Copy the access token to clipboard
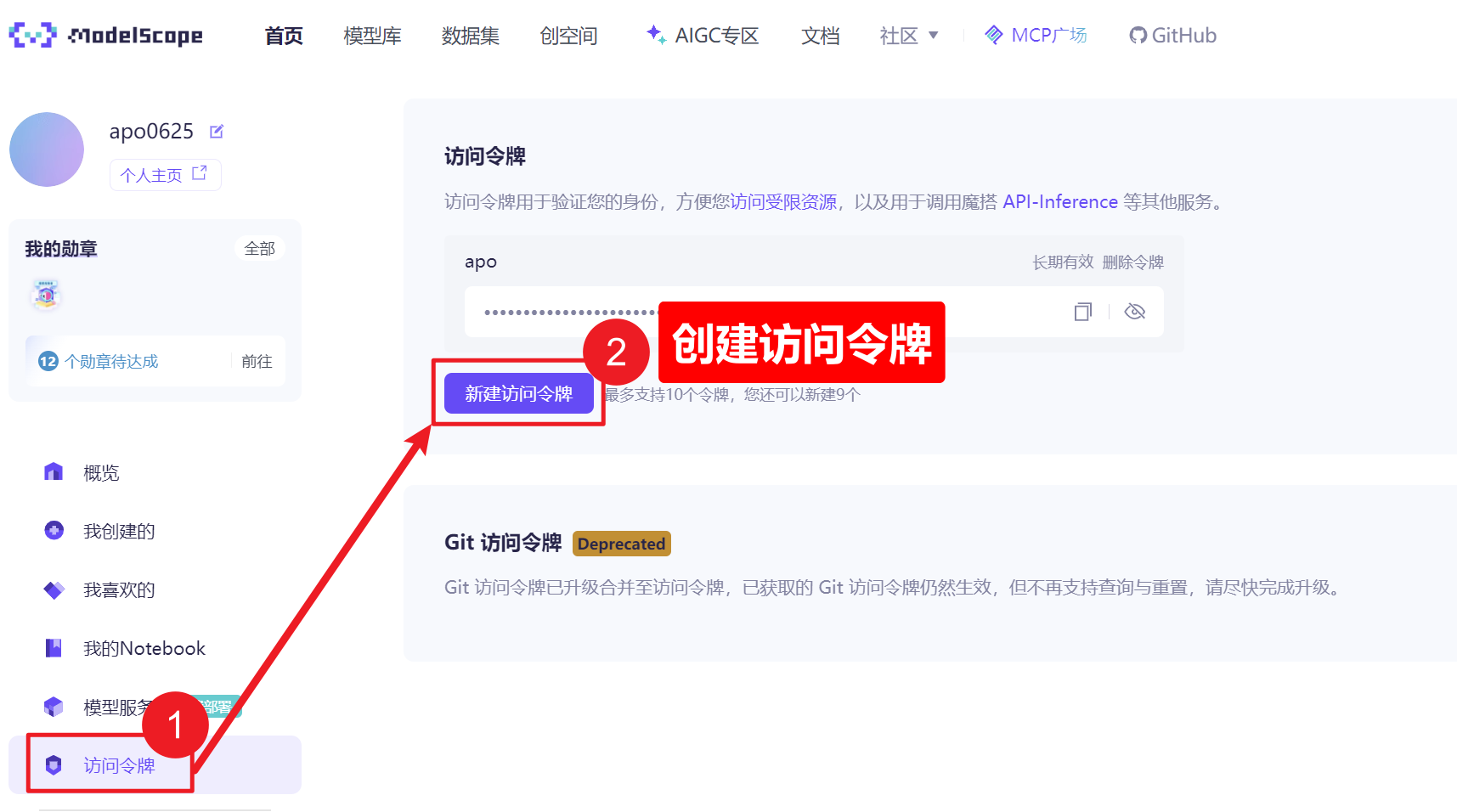1457x812 pixels. [1082, 312]
